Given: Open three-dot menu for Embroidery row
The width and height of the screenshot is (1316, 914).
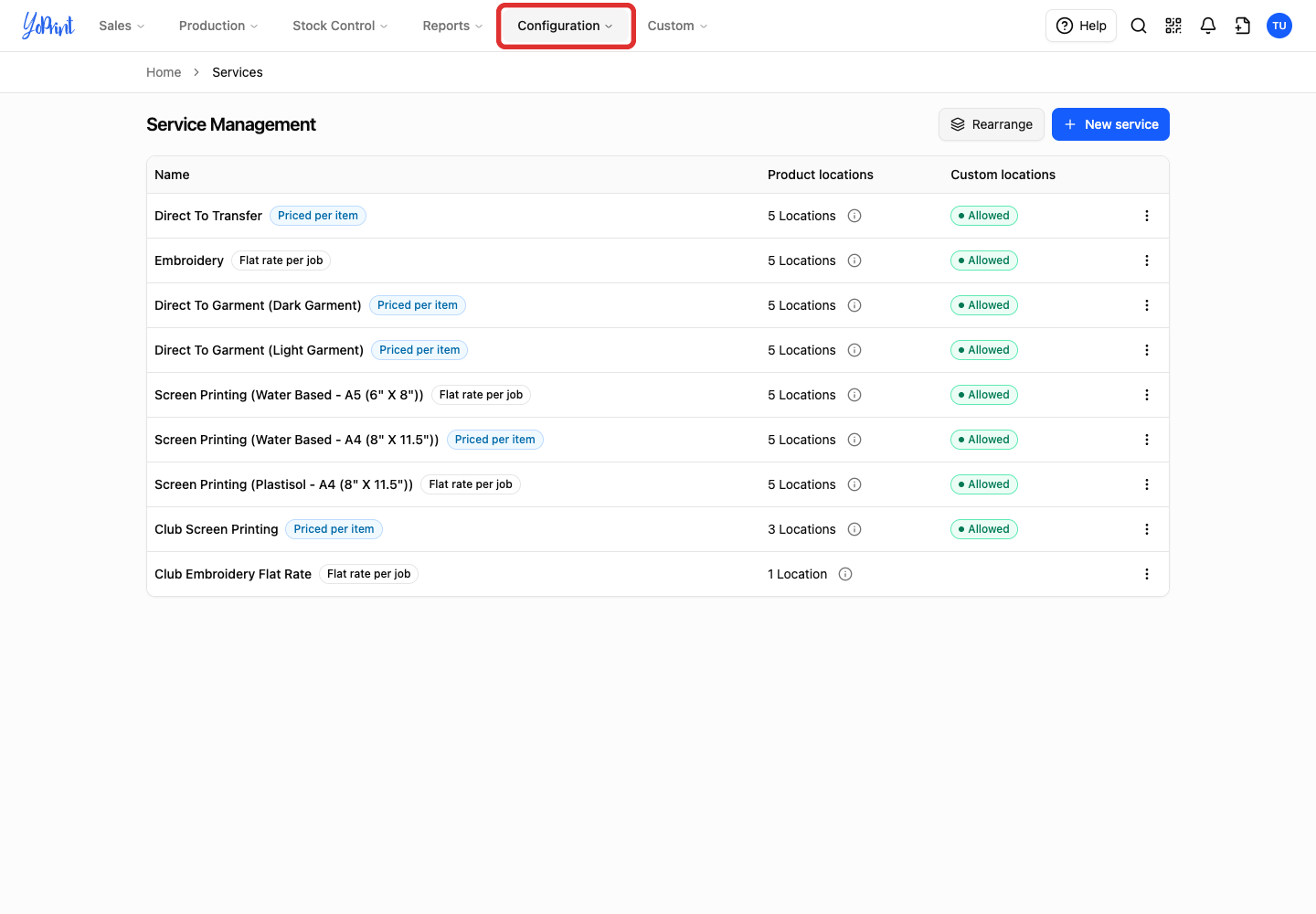Looking at the screenshot, I should pyautogui.click(x=1147, y=260).
